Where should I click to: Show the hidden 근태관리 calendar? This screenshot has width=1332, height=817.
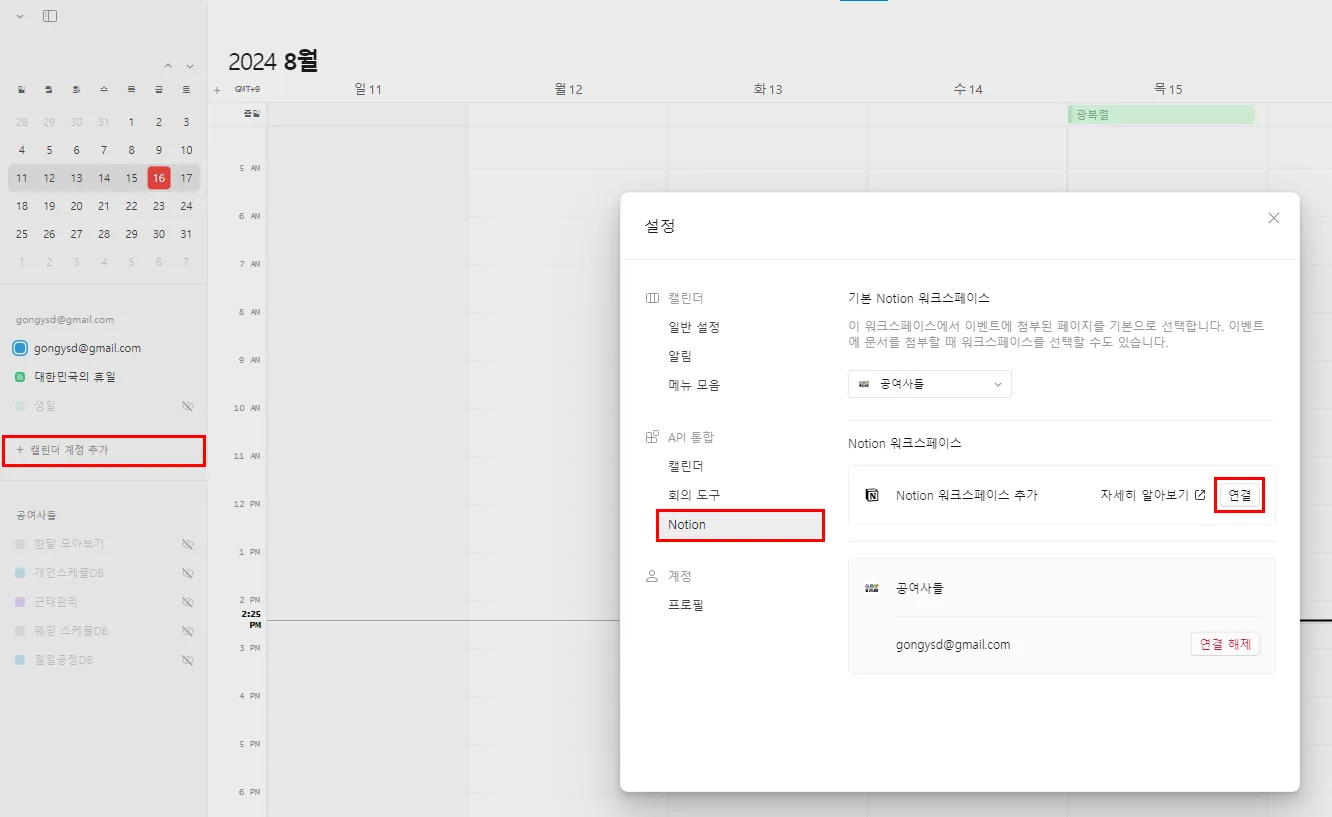187,602
